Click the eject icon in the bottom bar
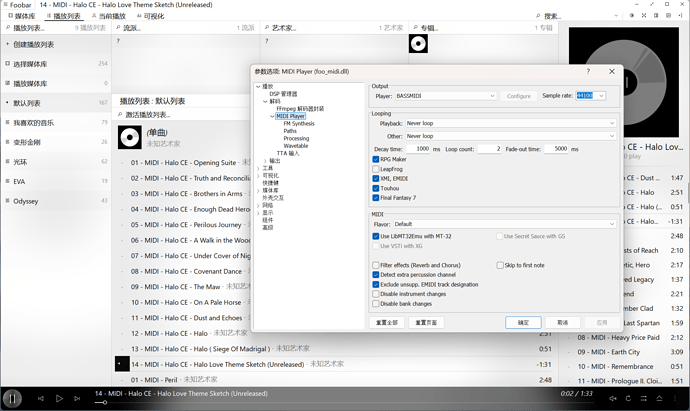Image resolution: width=690 pixels, height=411 pixels. click(659, 399)
